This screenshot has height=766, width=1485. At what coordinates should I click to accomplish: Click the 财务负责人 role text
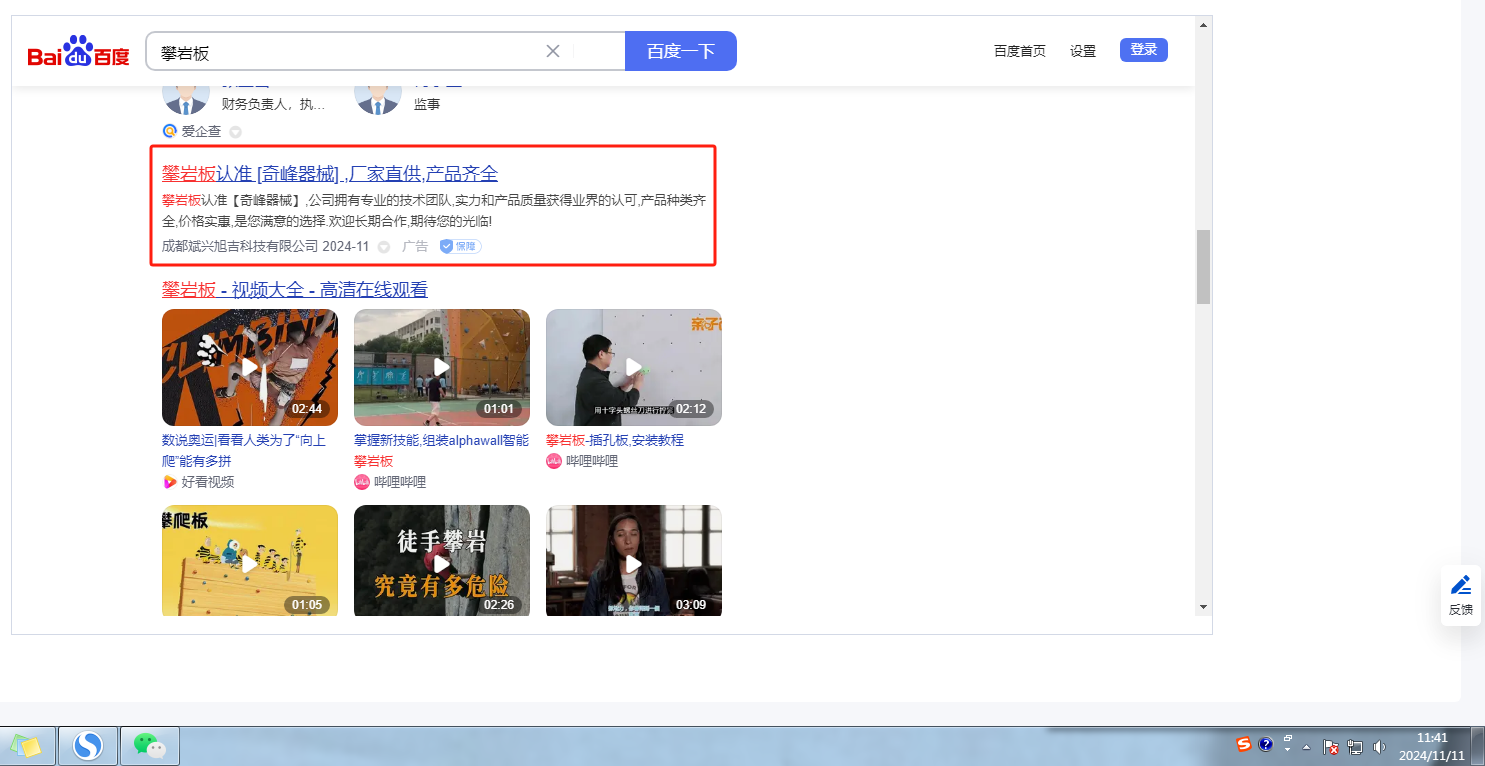273,104
